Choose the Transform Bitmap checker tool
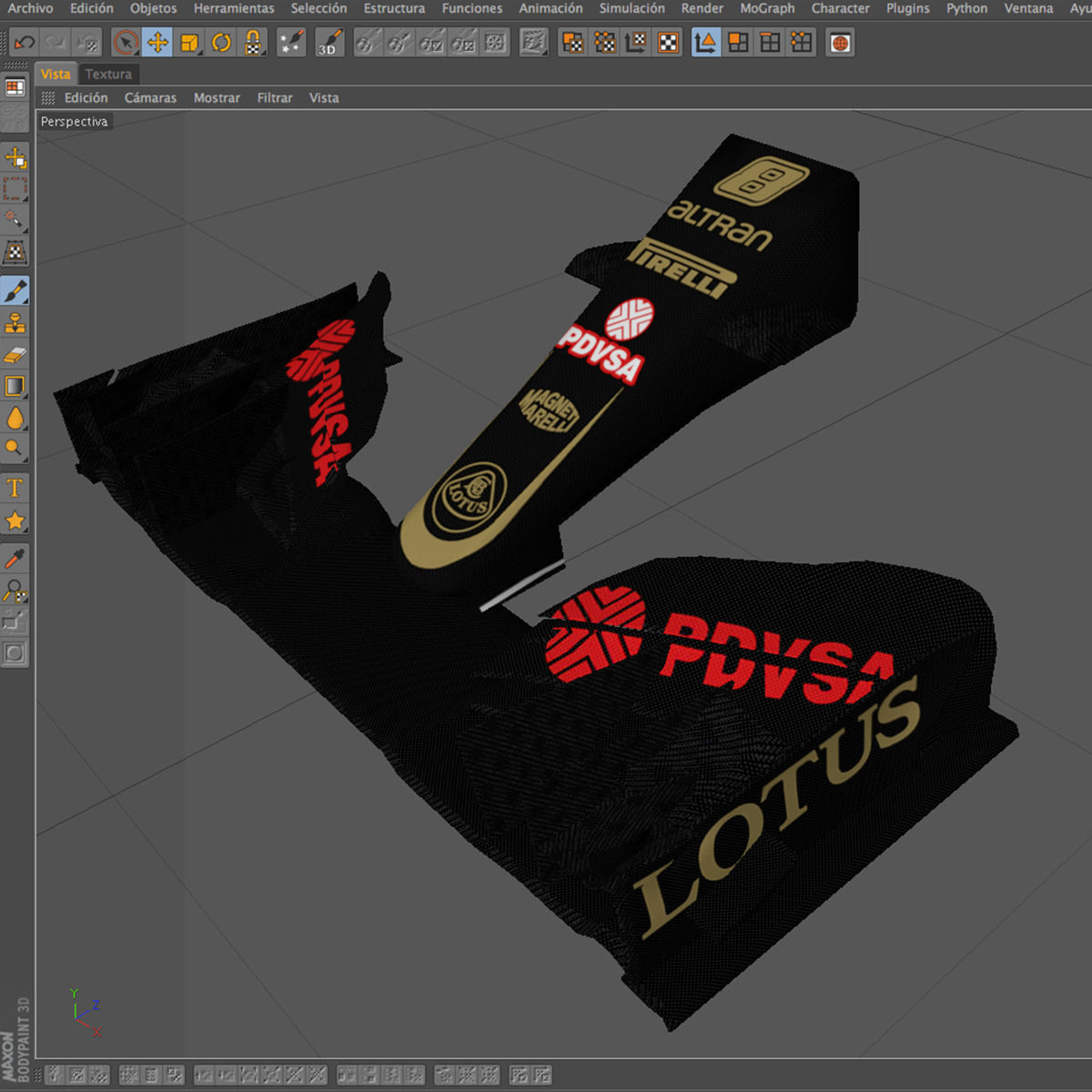Screen dimensions: 1092x1092 coord(15,252)
